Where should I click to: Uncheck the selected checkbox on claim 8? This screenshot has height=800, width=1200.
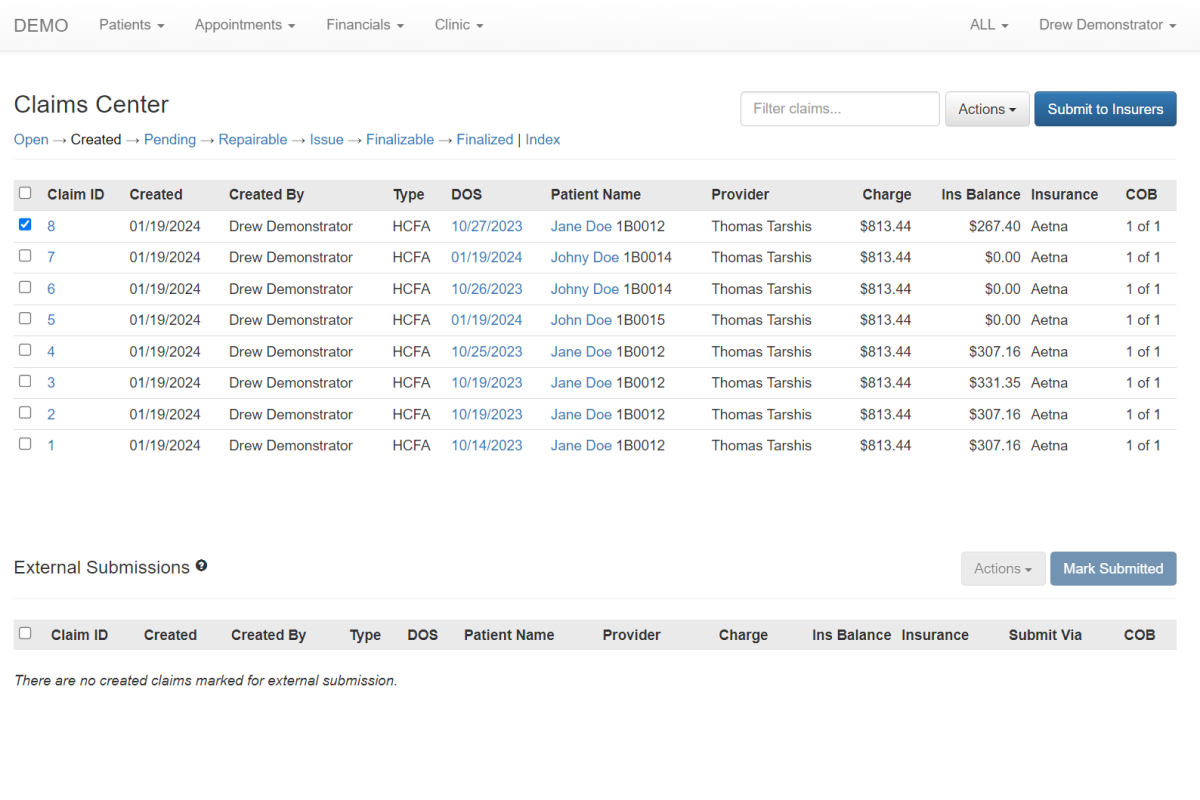coord(25,224)
